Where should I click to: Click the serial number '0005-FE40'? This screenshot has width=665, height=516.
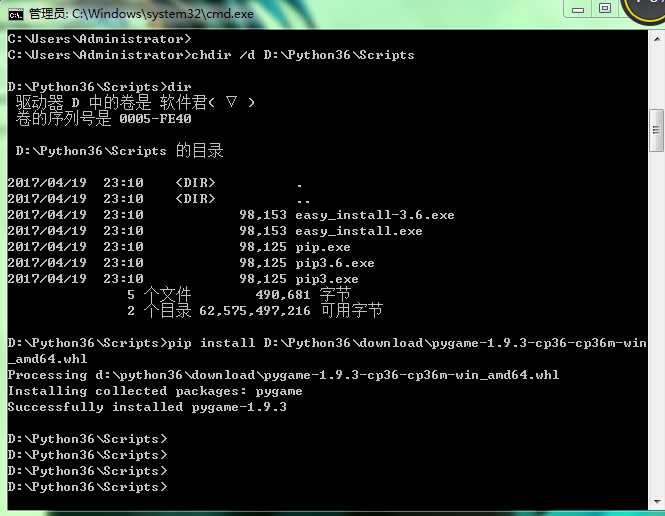pos(155,119)
